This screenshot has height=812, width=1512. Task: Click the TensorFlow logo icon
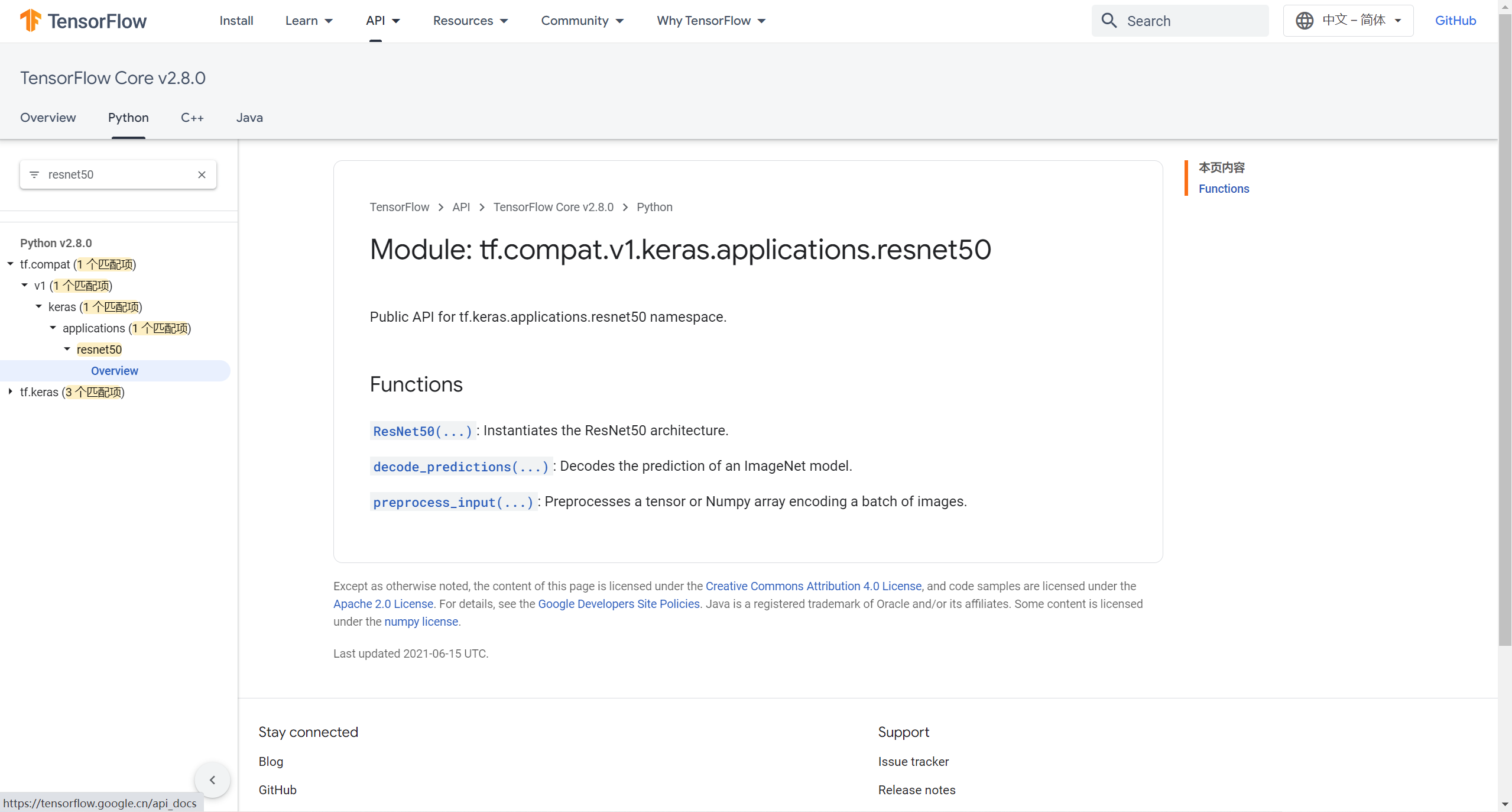coord(31,21)
